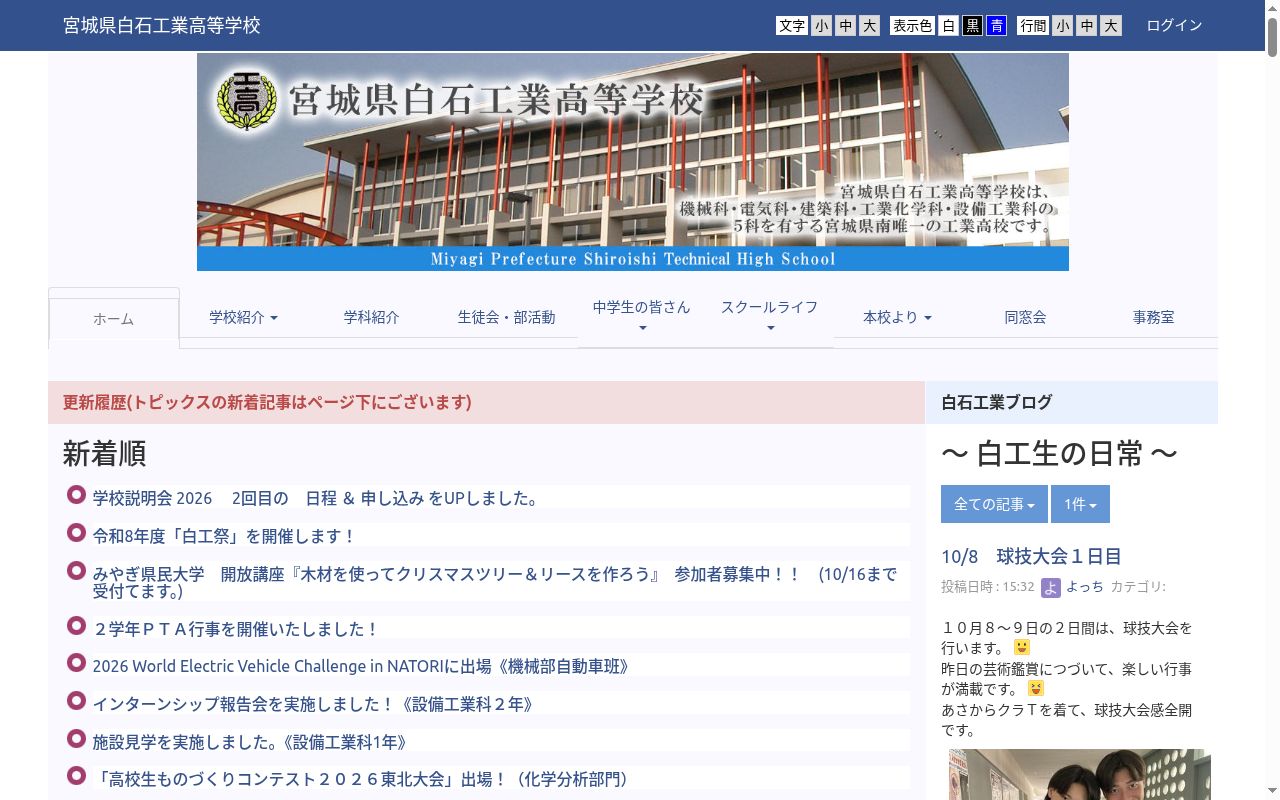Viewport: 1280px width, 800px height.
Task: Click the bullet icon beside 学校説明会 2026
Action: coord(76,495)
